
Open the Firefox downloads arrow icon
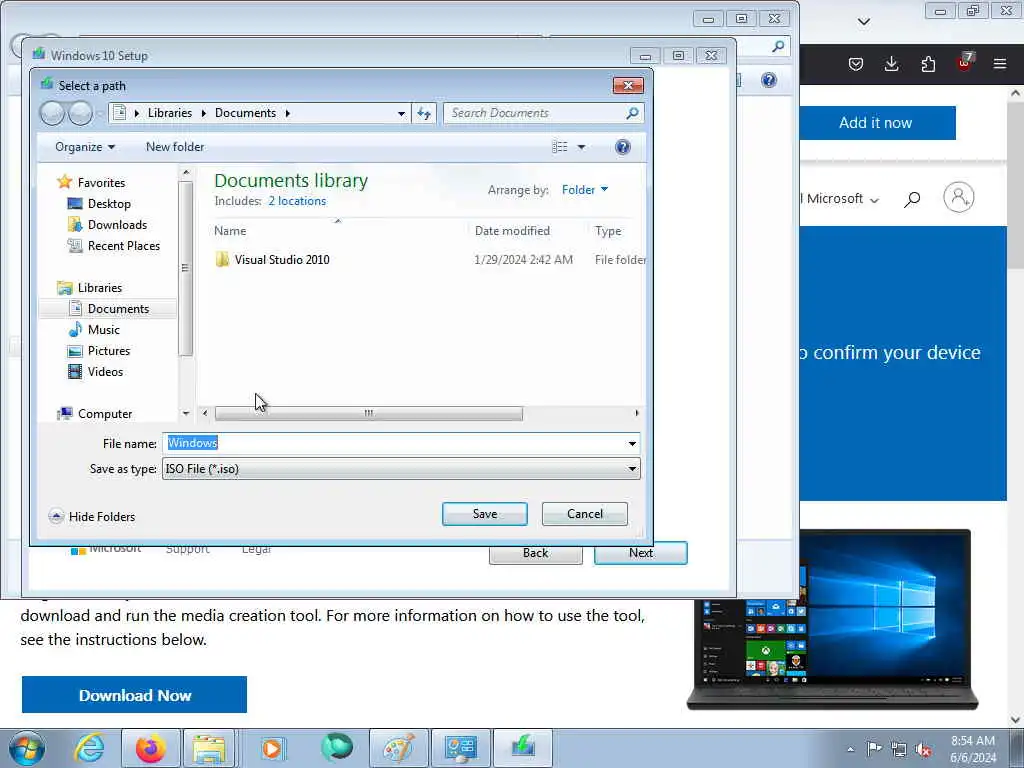[x=891, y=63]
